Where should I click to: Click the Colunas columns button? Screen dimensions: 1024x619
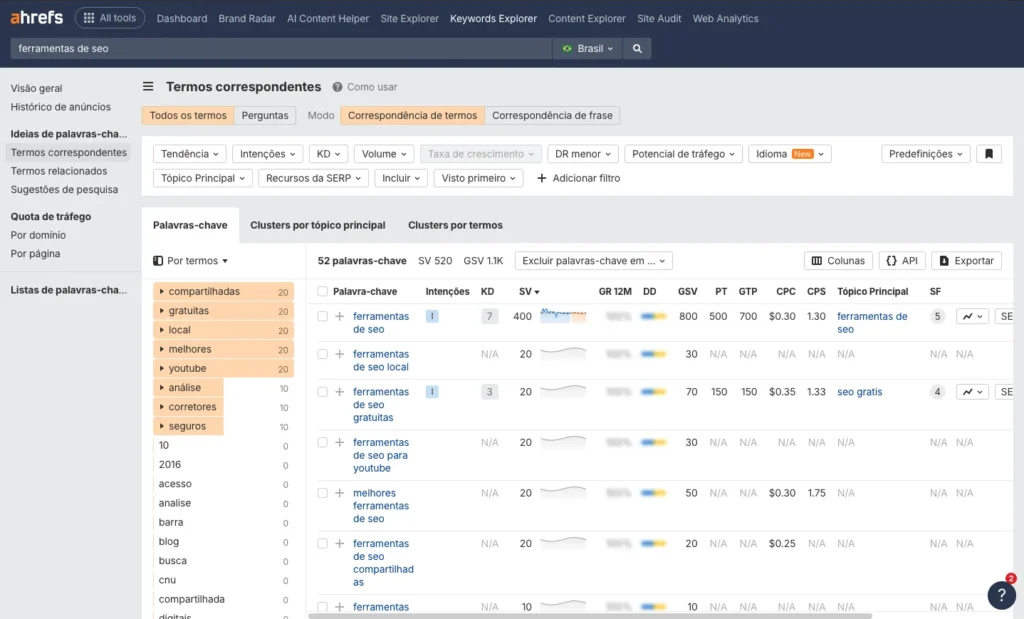point(838,261)
